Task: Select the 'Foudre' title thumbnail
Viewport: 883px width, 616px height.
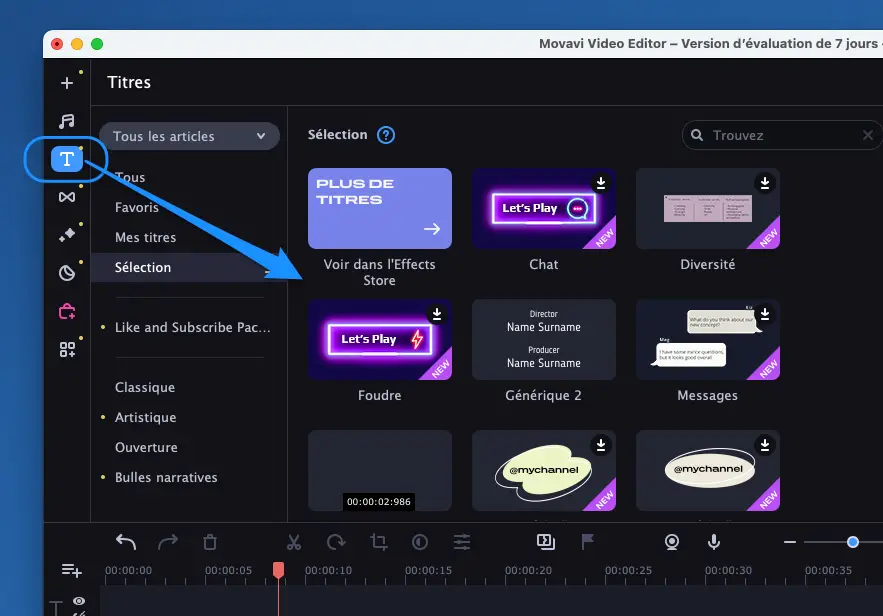Action: click(x=380, y=340)
